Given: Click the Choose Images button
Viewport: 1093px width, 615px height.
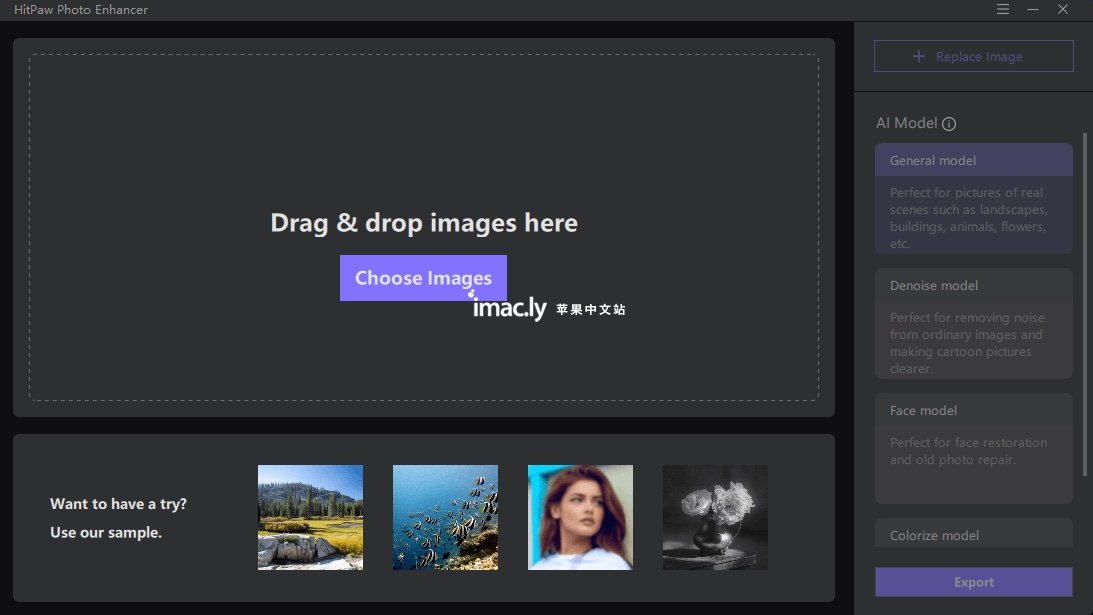Looking at the screenshot, I should coord(423,278).
